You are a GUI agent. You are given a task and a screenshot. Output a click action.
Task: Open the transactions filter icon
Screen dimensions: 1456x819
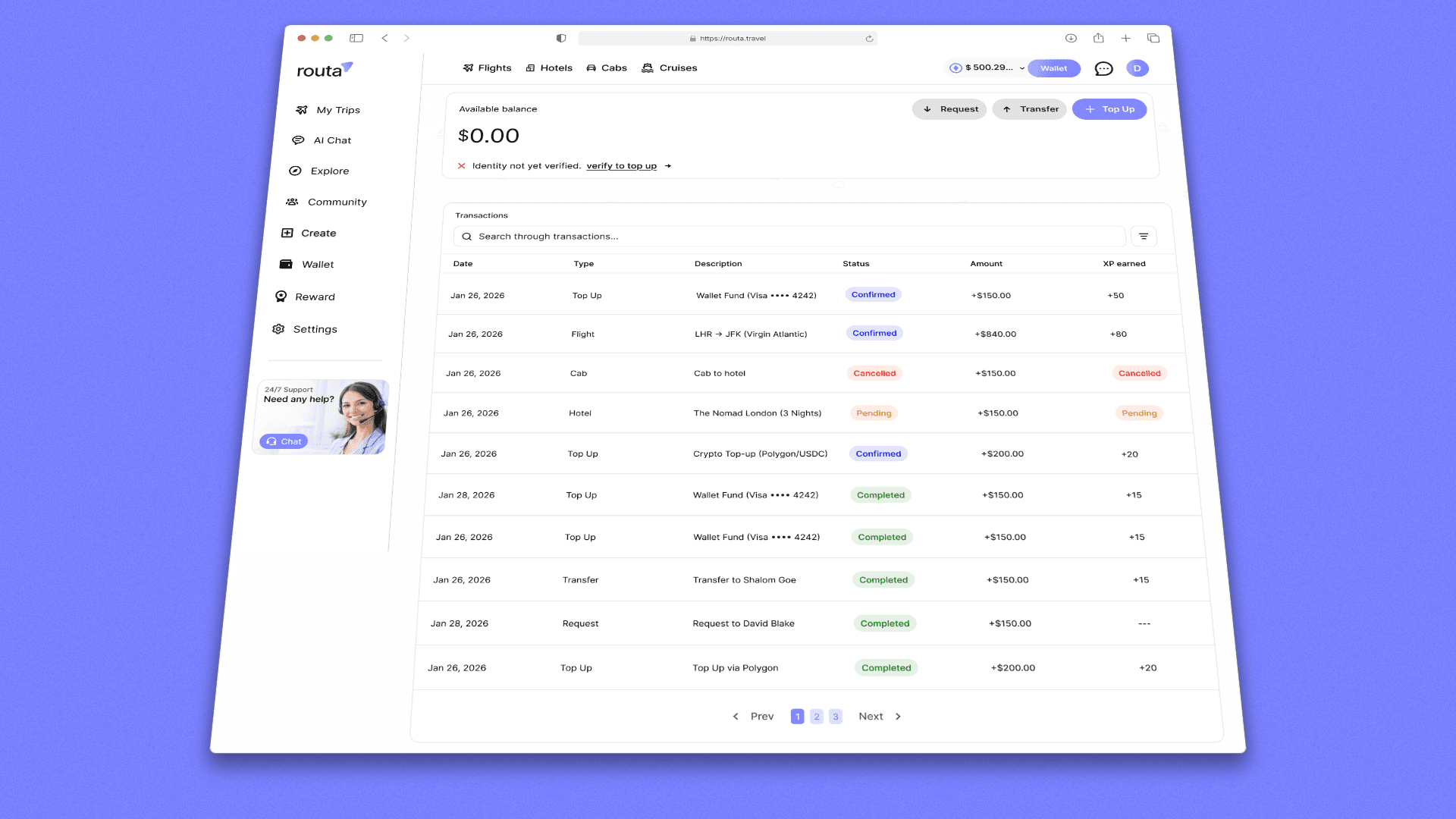pos(1143,237)
